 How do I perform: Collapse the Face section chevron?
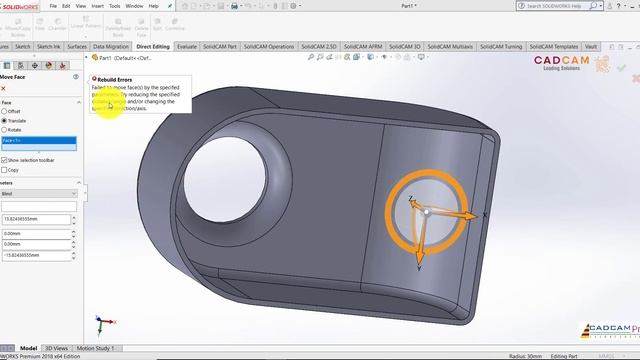point(78,102)
